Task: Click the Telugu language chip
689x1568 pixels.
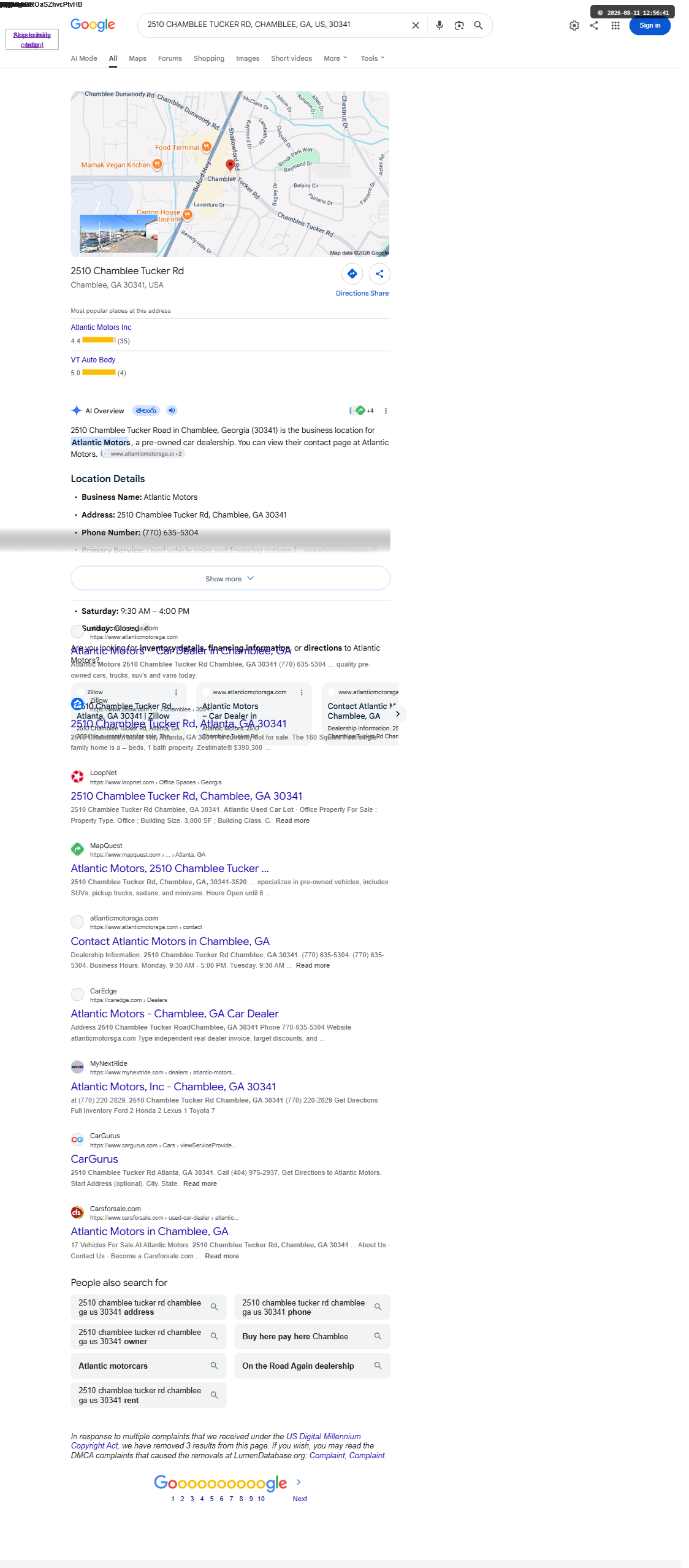Action: [x=146, y=410]
